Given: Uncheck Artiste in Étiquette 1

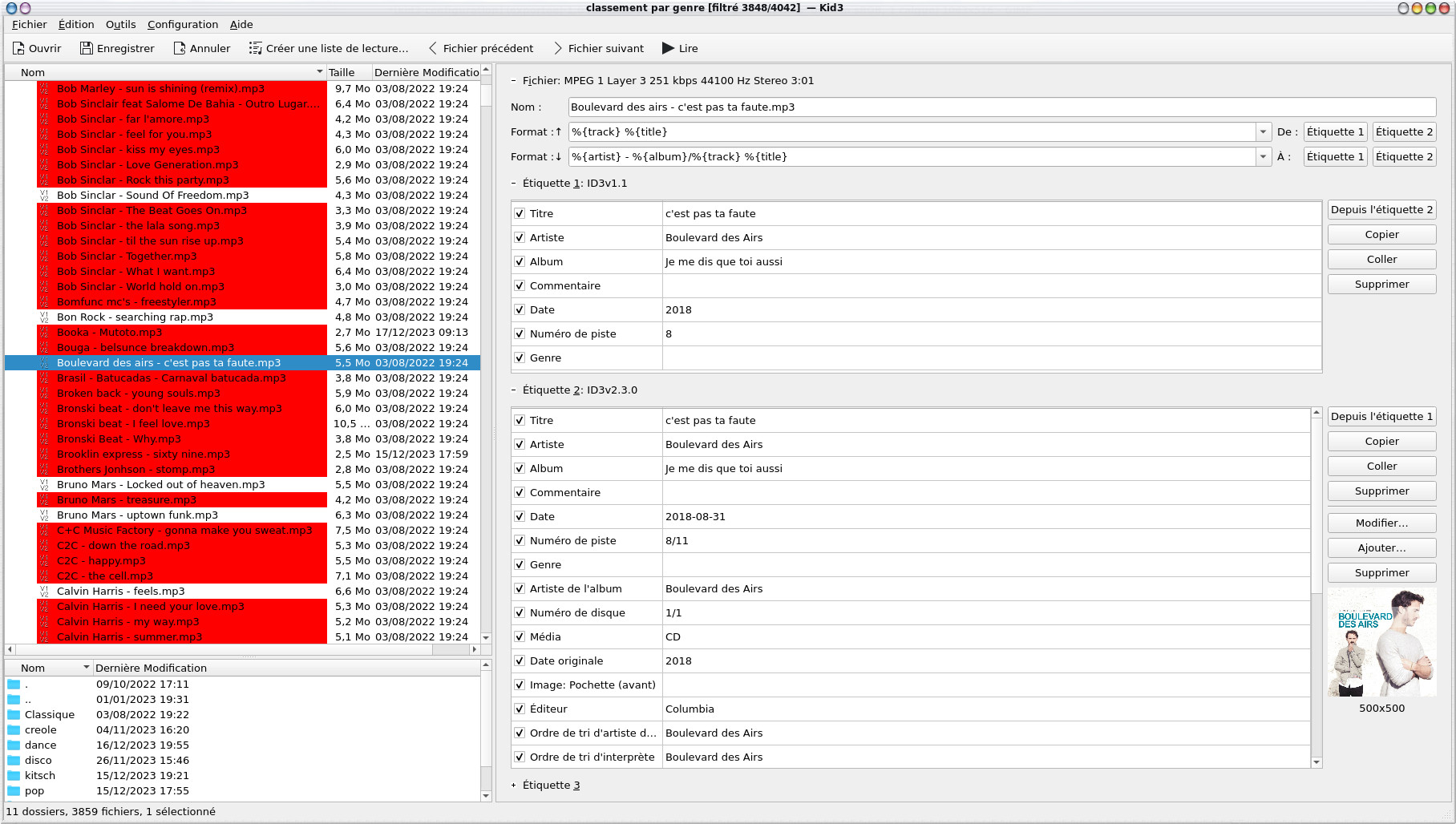Looking at the screenshot, I should (520, 237).
